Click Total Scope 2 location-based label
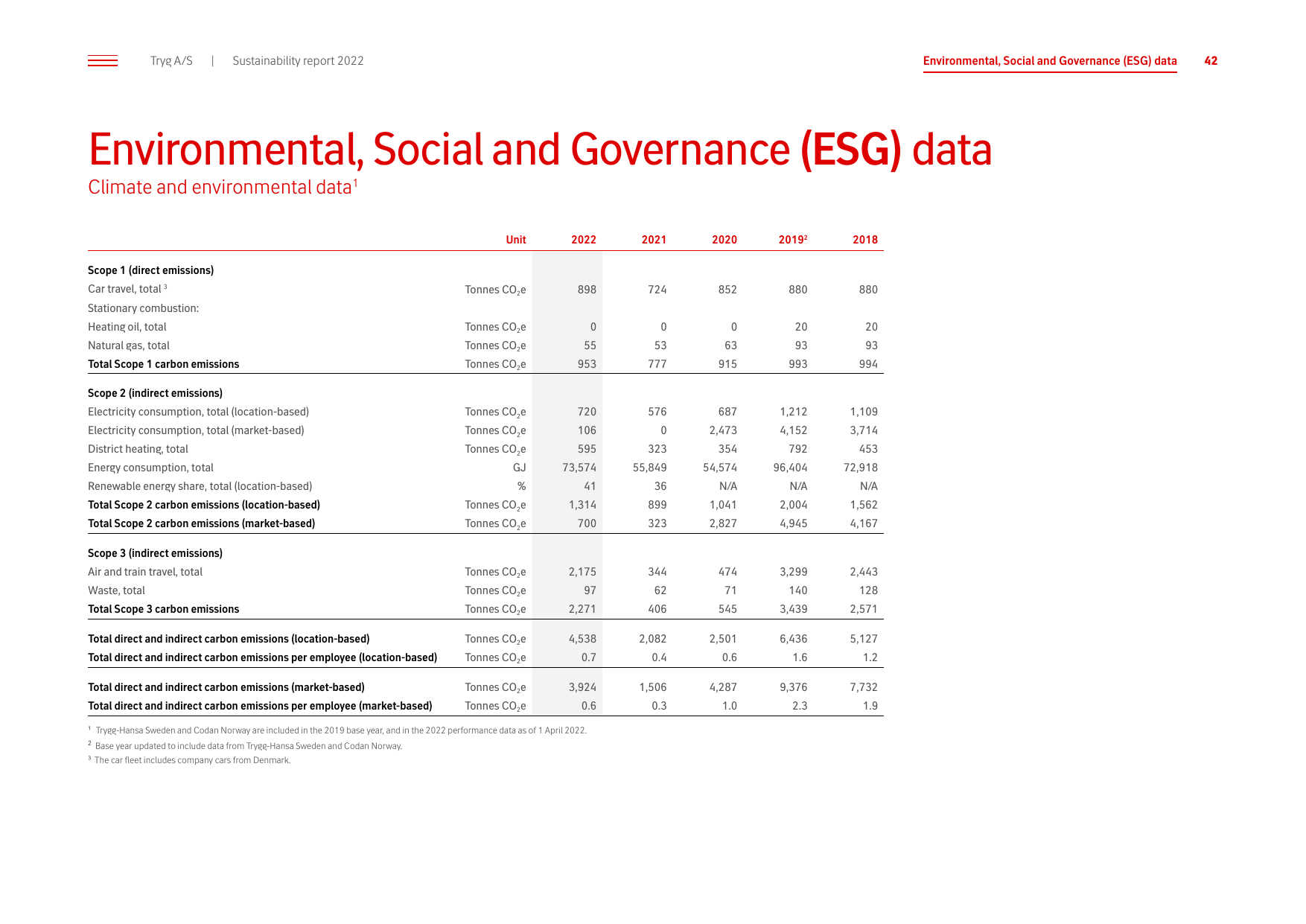 pyautogui.click(x=204, y=505)
